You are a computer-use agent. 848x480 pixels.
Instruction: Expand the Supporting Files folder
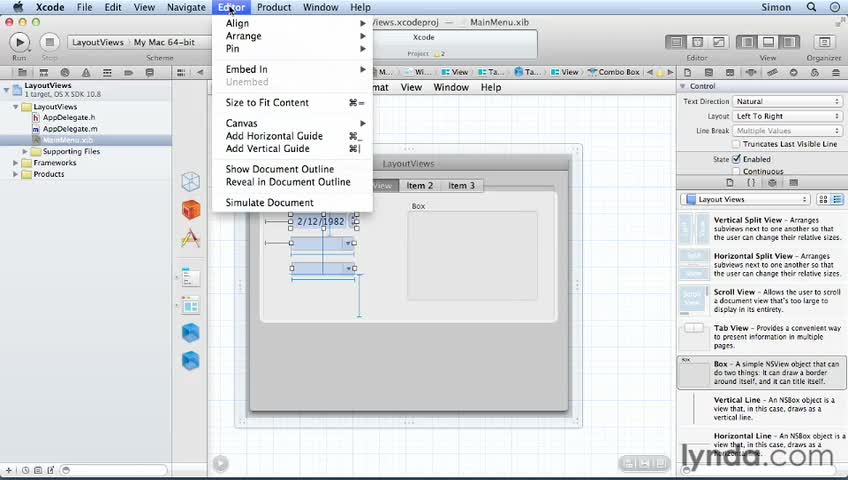tap(25, 152)
